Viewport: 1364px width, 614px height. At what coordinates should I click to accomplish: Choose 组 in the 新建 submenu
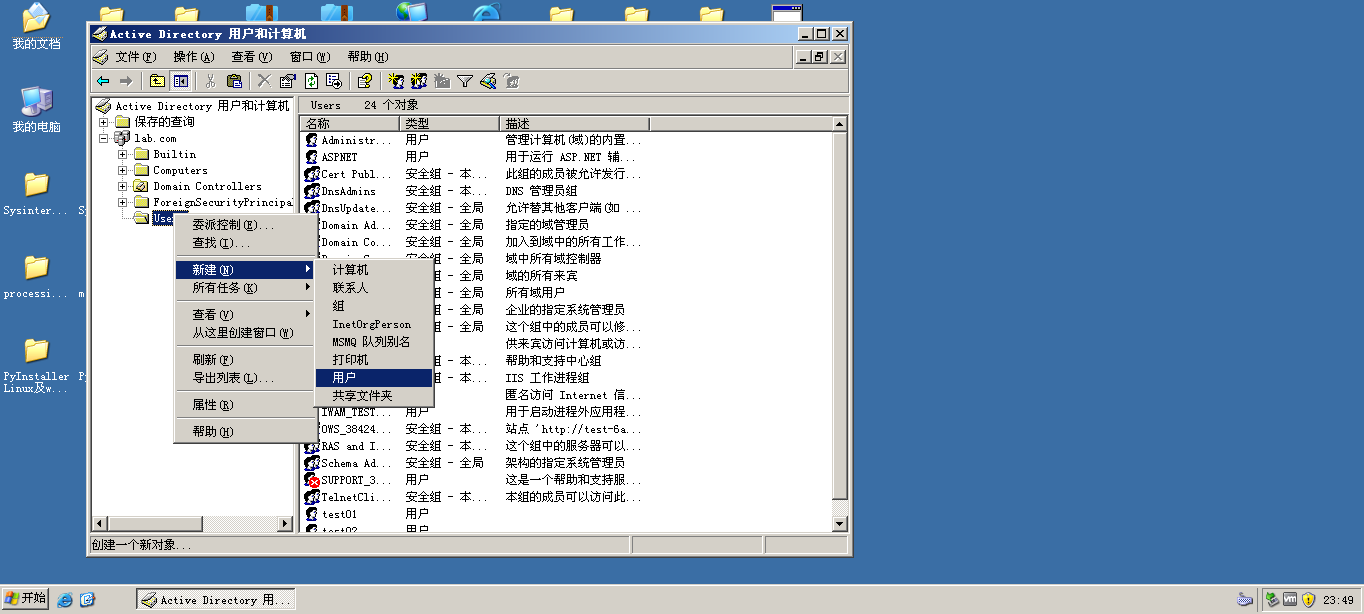pyautogui.click(x=374, y=306)
